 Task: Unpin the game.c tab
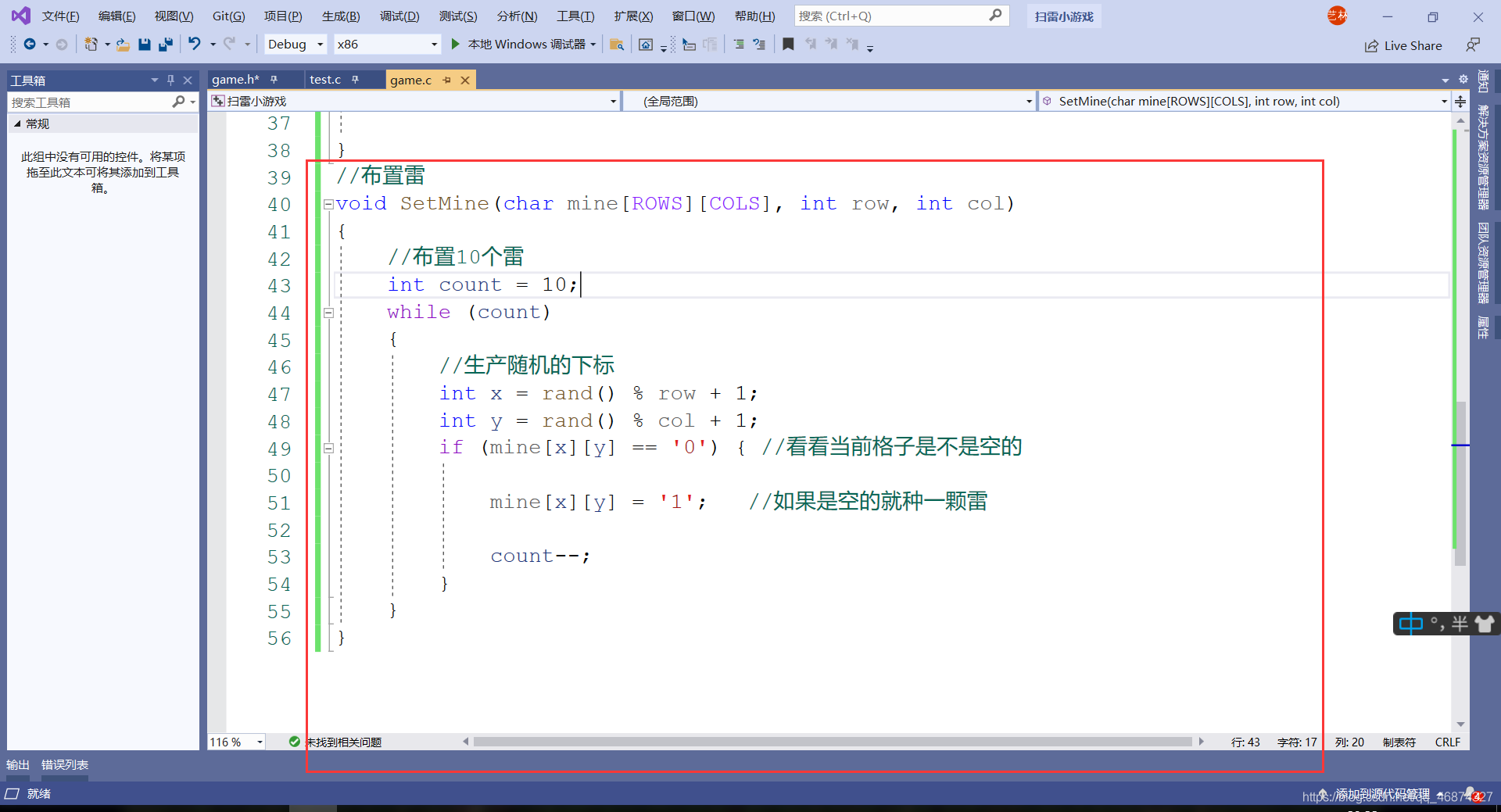(x=447, y=80)
